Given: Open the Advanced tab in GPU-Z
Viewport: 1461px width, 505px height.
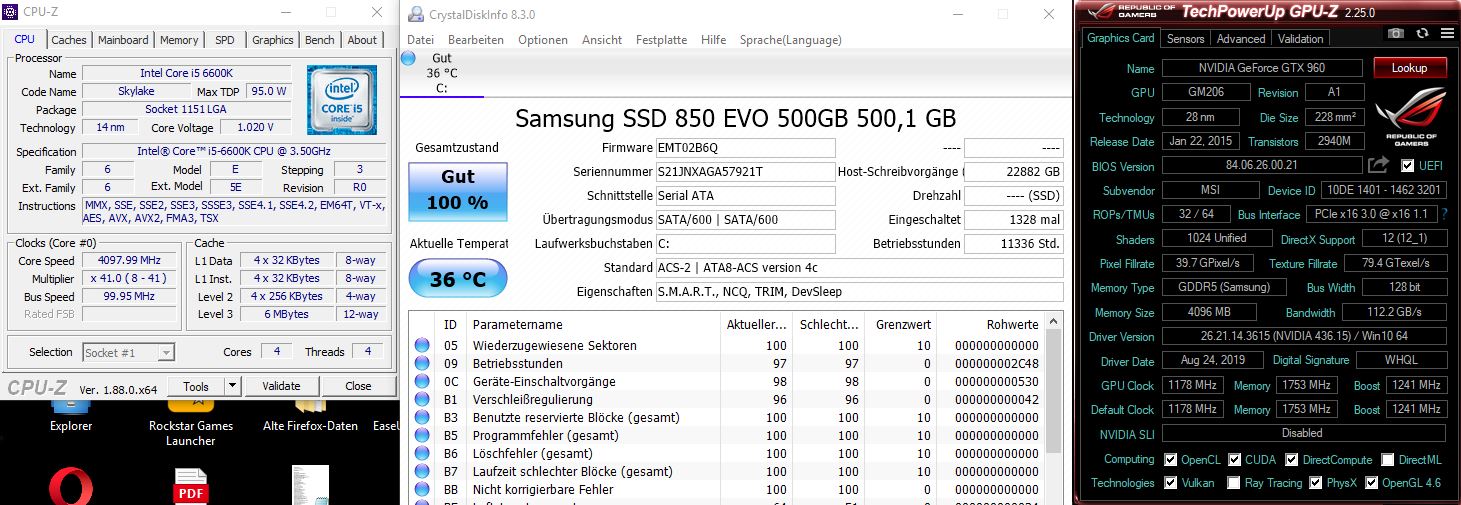Looking at the screenshot, I should click(x=1241, y=39).
